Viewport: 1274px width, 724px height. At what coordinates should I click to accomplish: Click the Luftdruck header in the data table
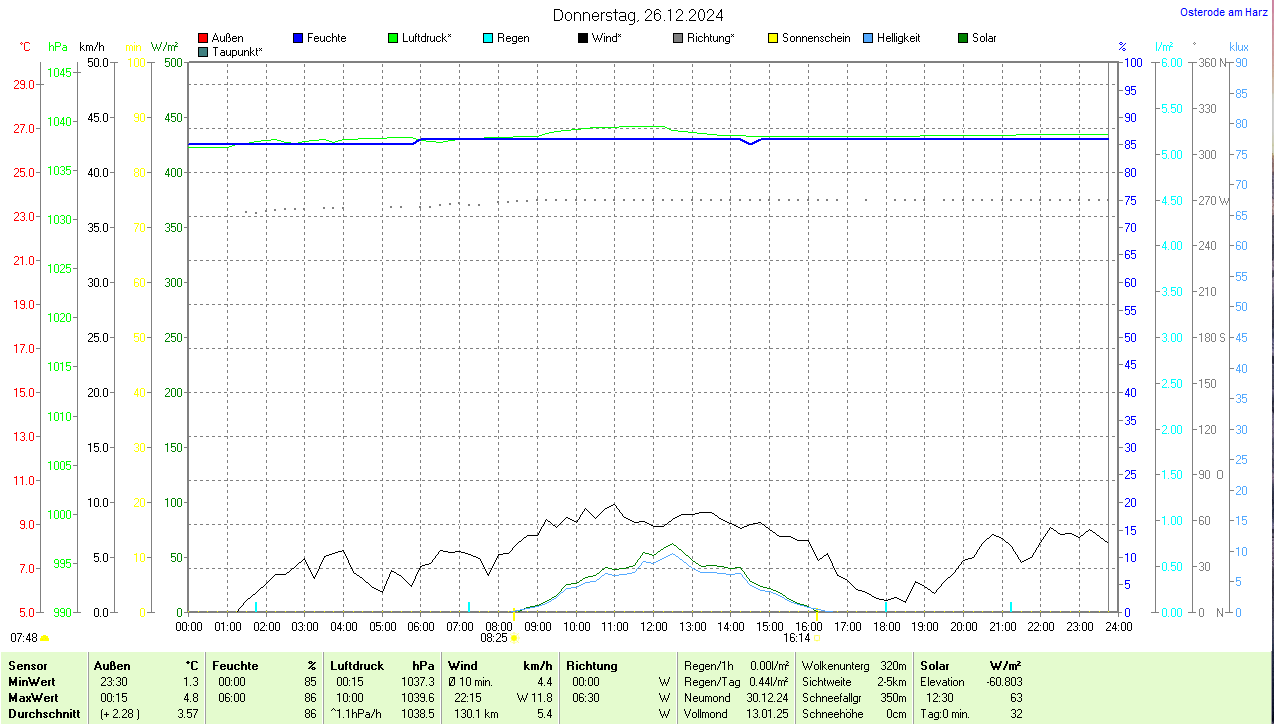click(x=357, y=666)
